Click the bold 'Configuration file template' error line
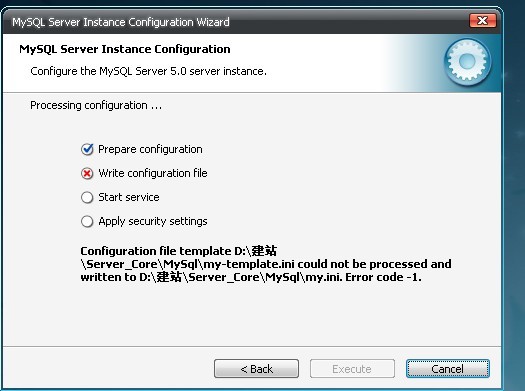This screenshot has height=391, width=525. [x=179, y=251]
